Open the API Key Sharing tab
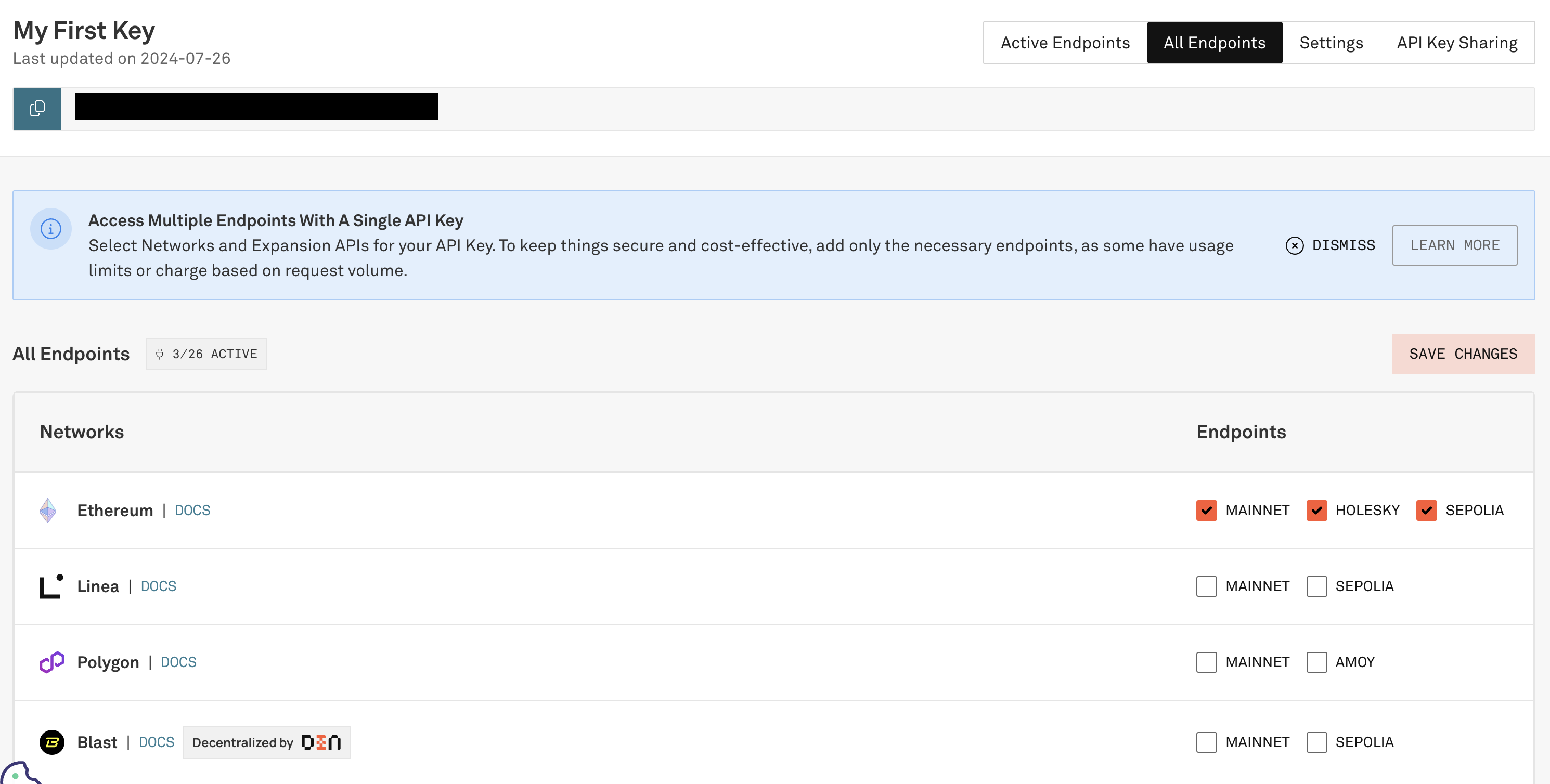The width and height of the screenshot is (1550, 784). point(1457,43)
